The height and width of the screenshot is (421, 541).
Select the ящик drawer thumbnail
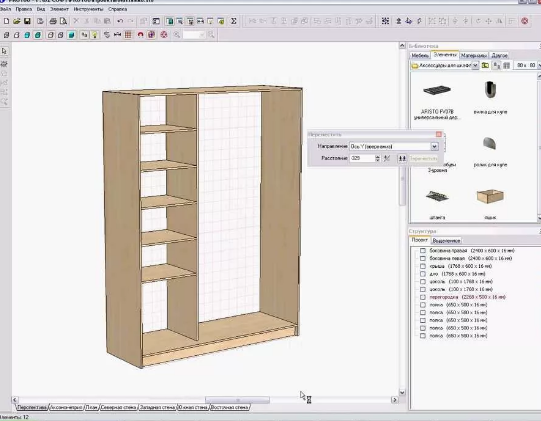(x=490, y=196)
